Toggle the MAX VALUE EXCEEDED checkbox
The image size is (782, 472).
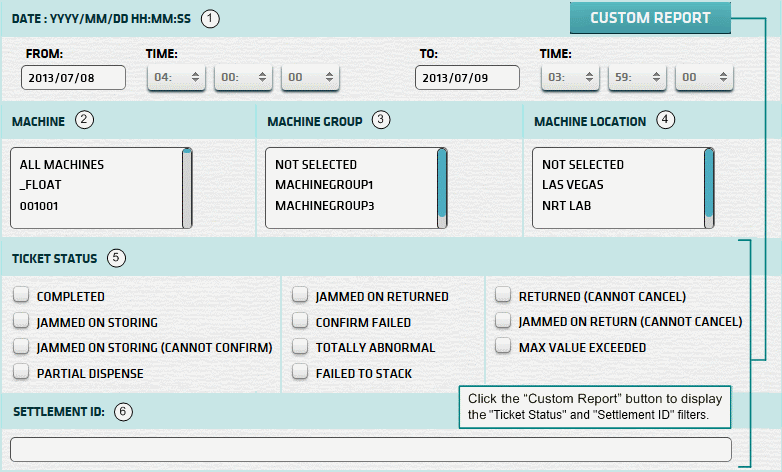pyautogui.click(x=502, y=347)
